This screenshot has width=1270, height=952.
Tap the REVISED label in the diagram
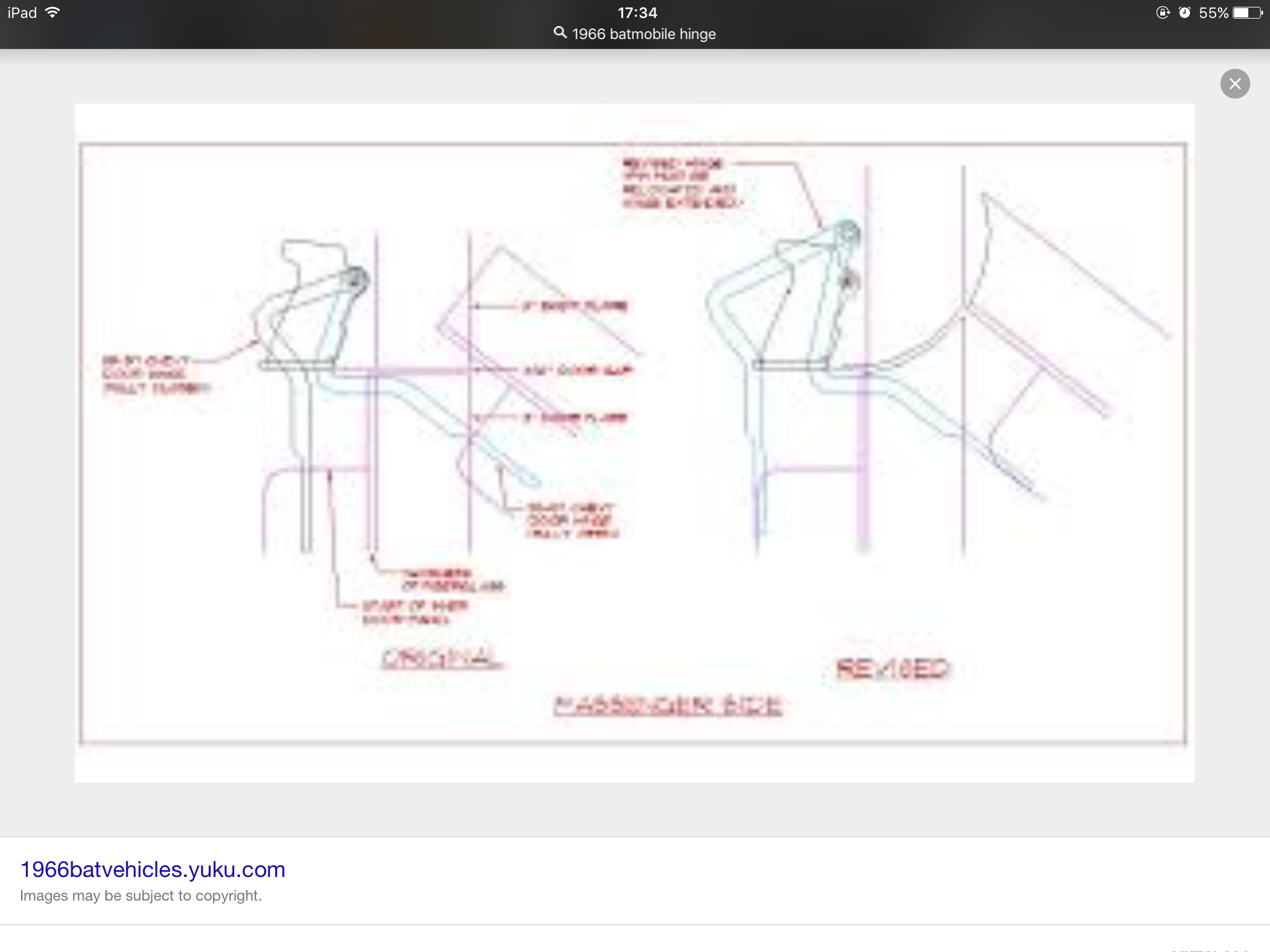[892, 669]
